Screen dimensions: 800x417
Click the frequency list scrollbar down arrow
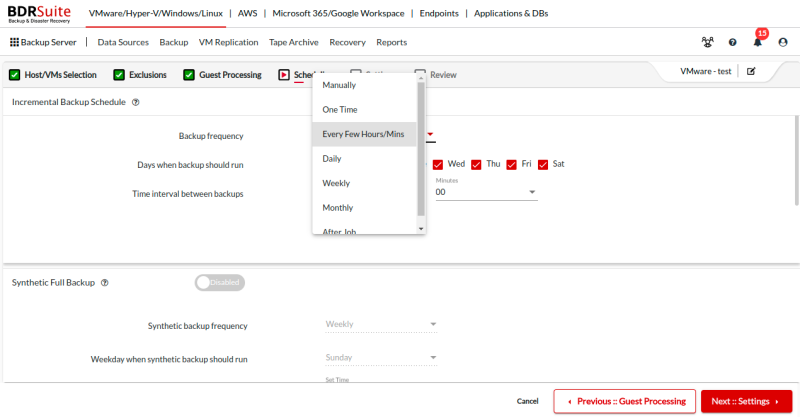click(421, 229)
